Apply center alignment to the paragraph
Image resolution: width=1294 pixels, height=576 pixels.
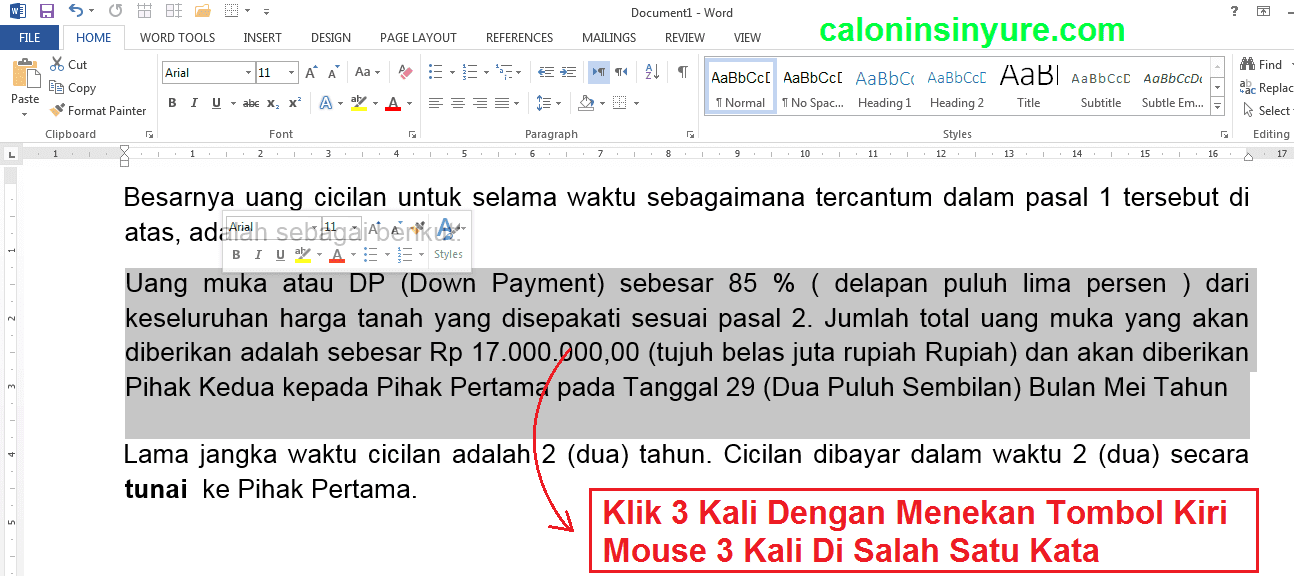click(x=458, y=102)
